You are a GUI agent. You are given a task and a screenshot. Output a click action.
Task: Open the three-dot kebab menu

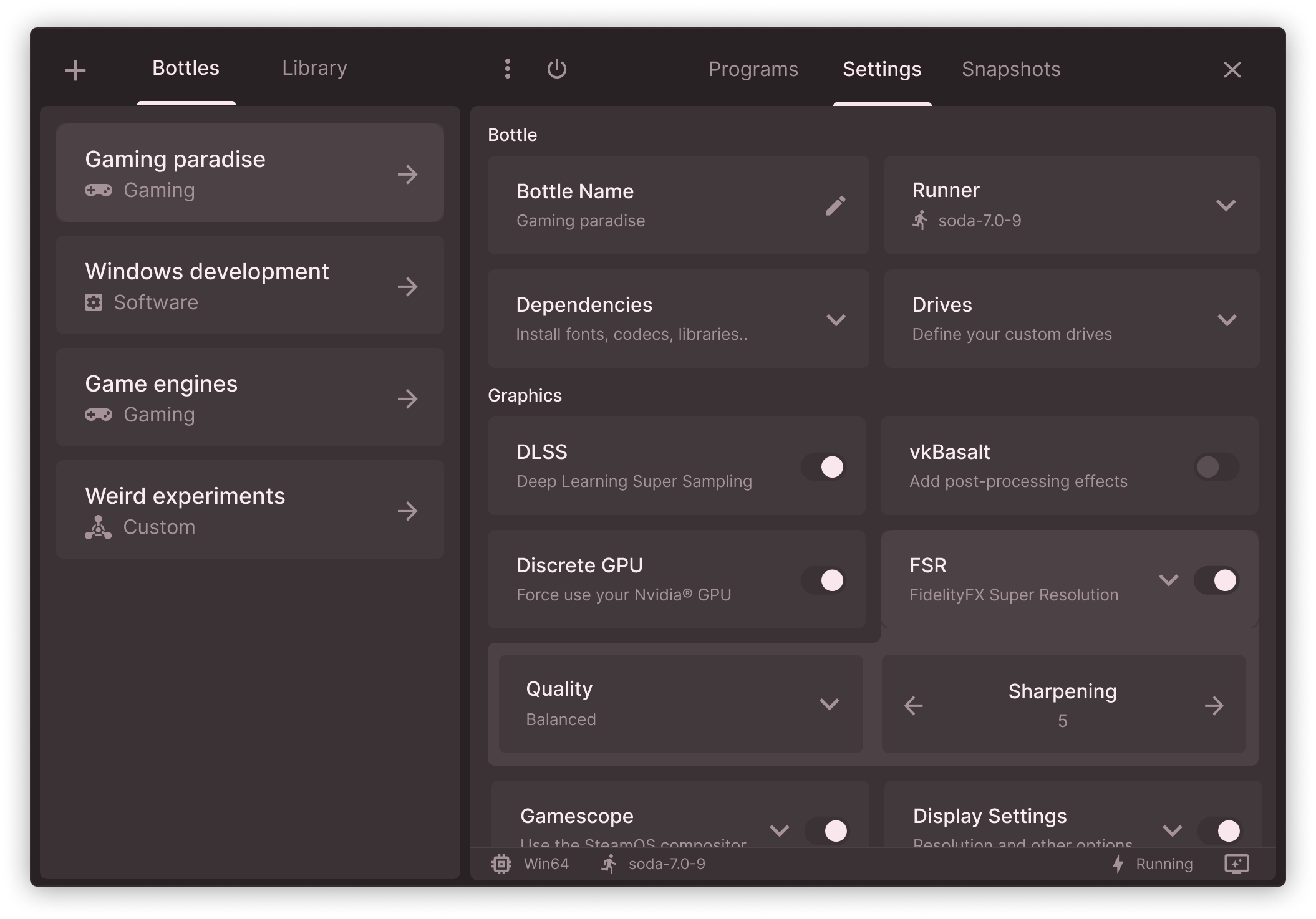[508, 69]
